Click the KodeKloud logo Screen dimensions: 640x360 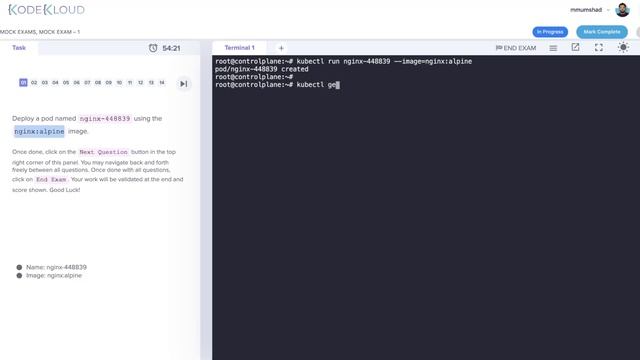(46, 10)
